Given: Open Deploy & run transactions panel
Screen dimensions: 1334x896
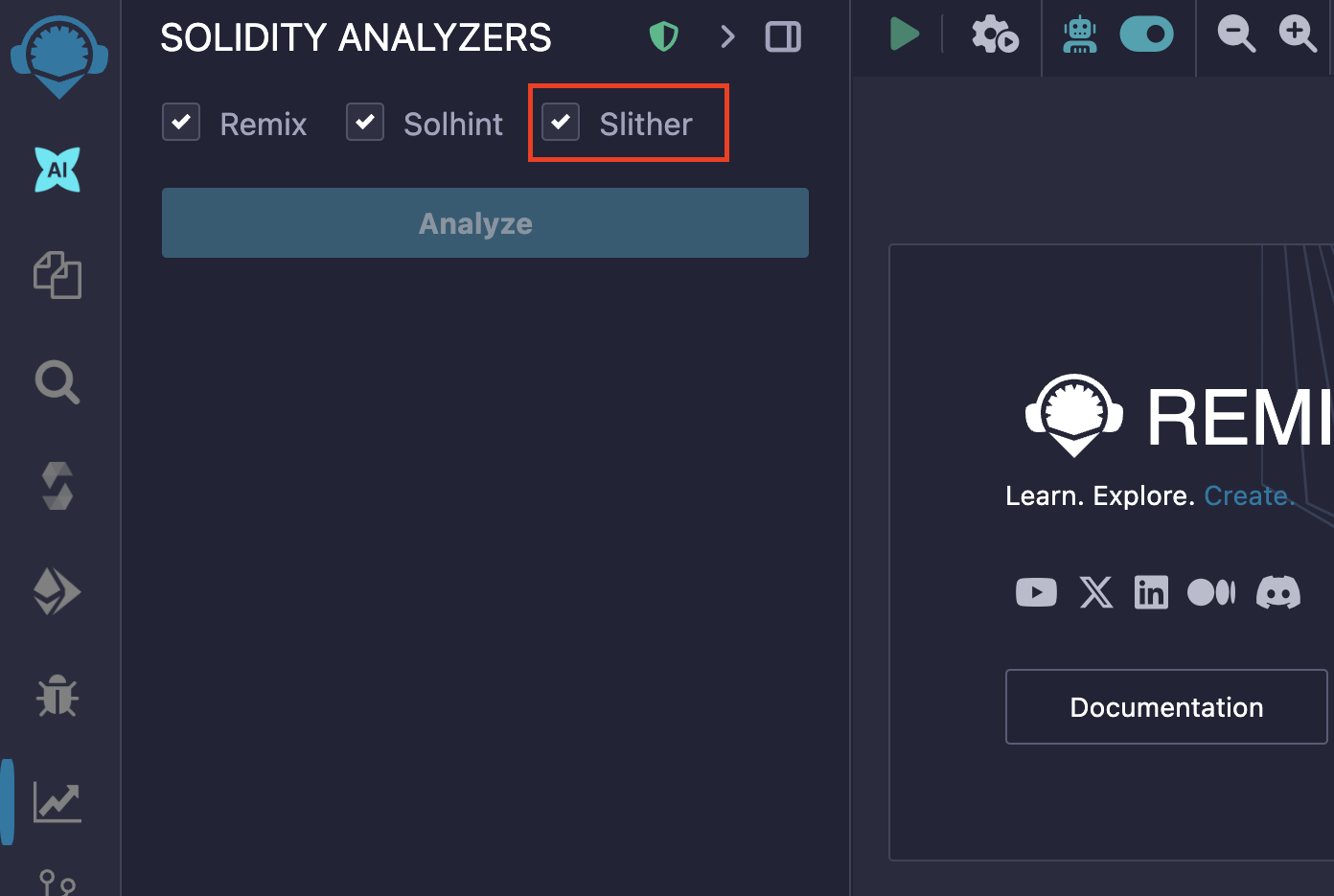Looking at the screenshot, I should (x=57, y=591).
